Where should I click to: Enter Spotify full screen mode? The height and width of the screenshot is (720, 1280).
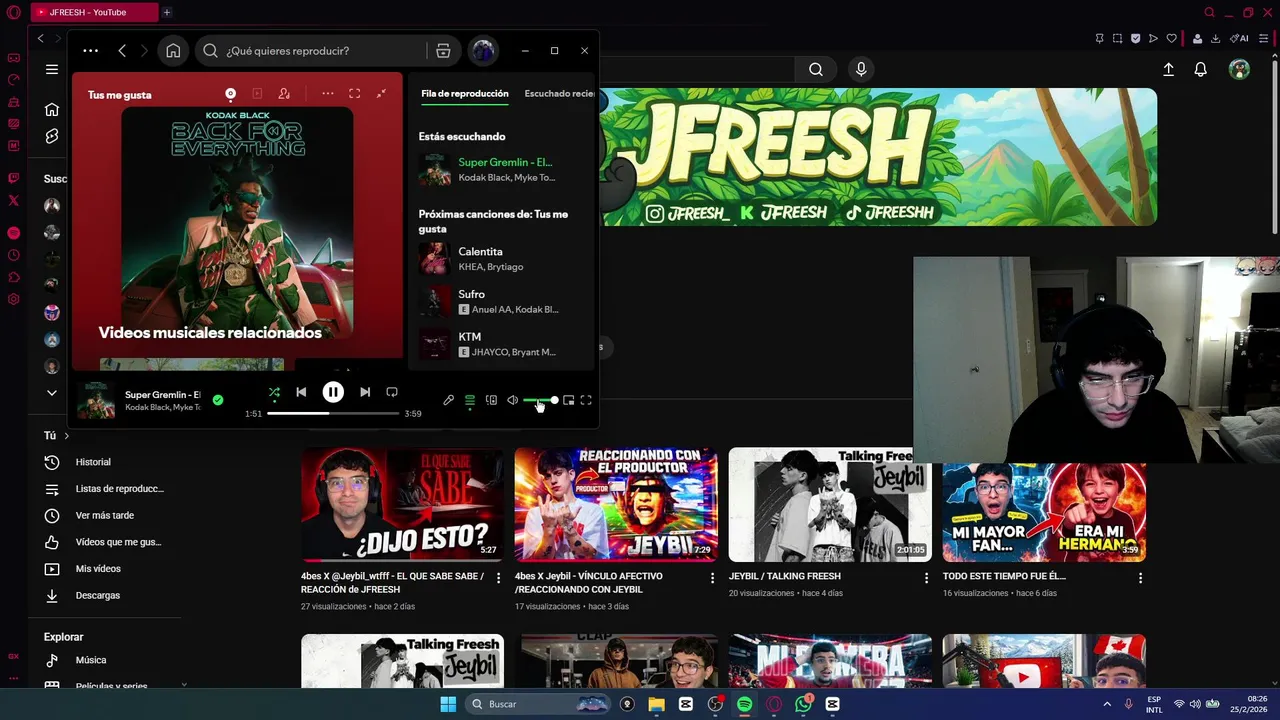586,400
